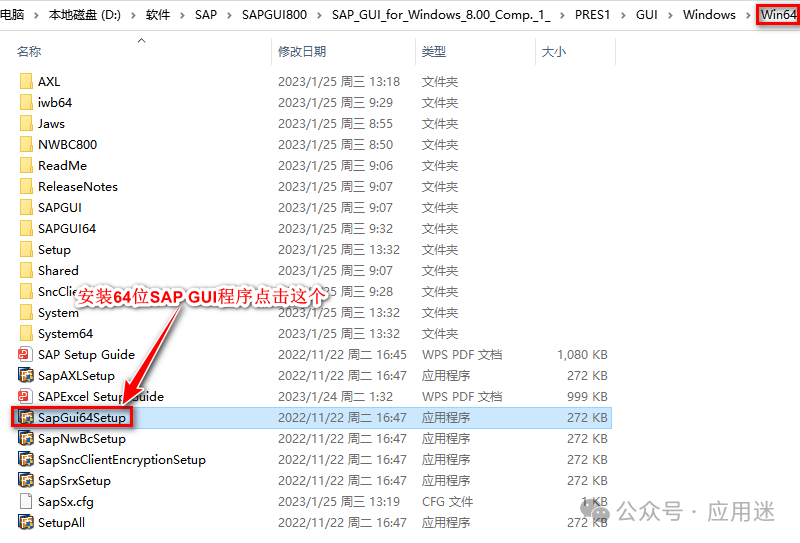Select the SapAXLSetup file name
This screenshot has width=800, height=543.
pyautogui.click(x=77, y=376)
